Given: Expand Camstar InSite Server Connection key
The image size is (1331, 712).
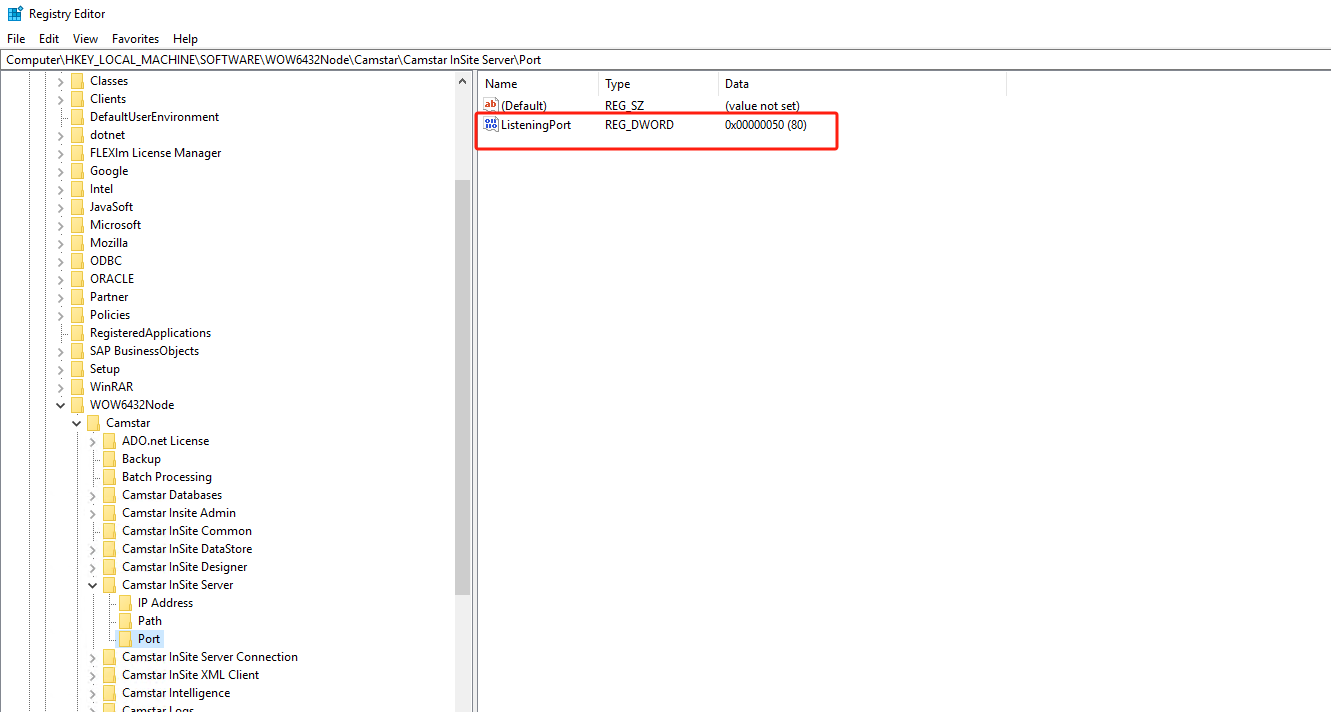Looking at the screenshot, I should (93, 657).
